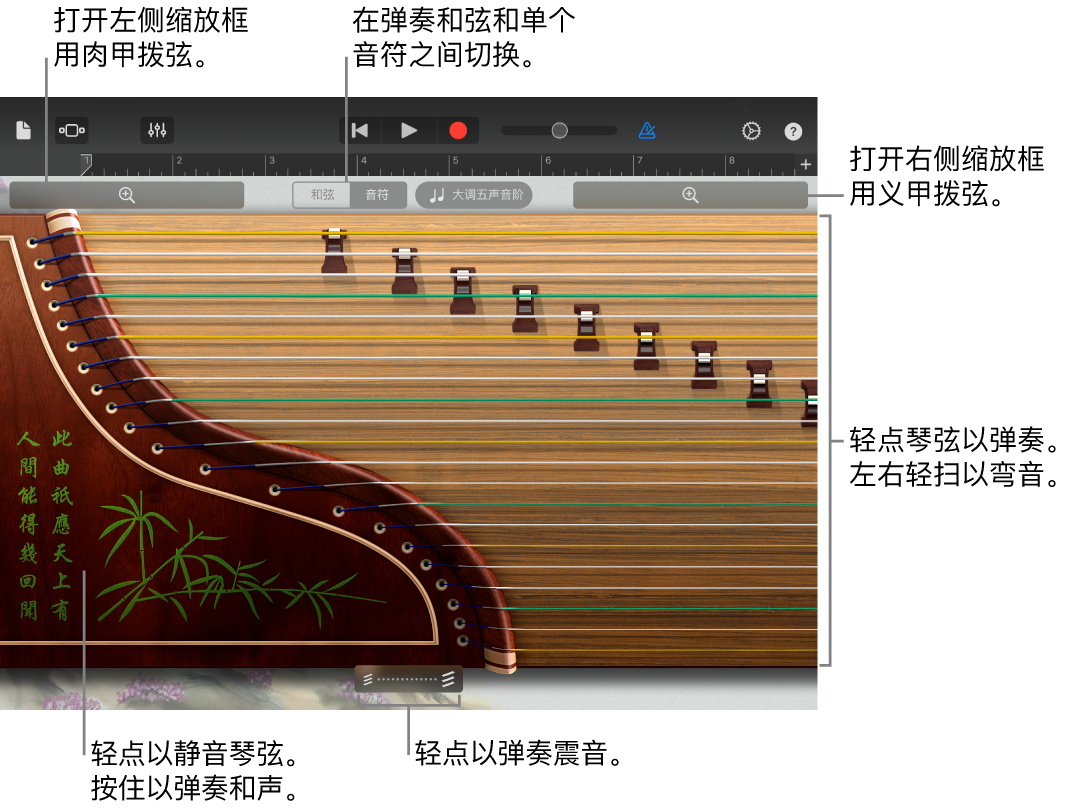Screen dimensions: 1077x809
Task: Open the My Songs document browser
Action: coord(23,130)
